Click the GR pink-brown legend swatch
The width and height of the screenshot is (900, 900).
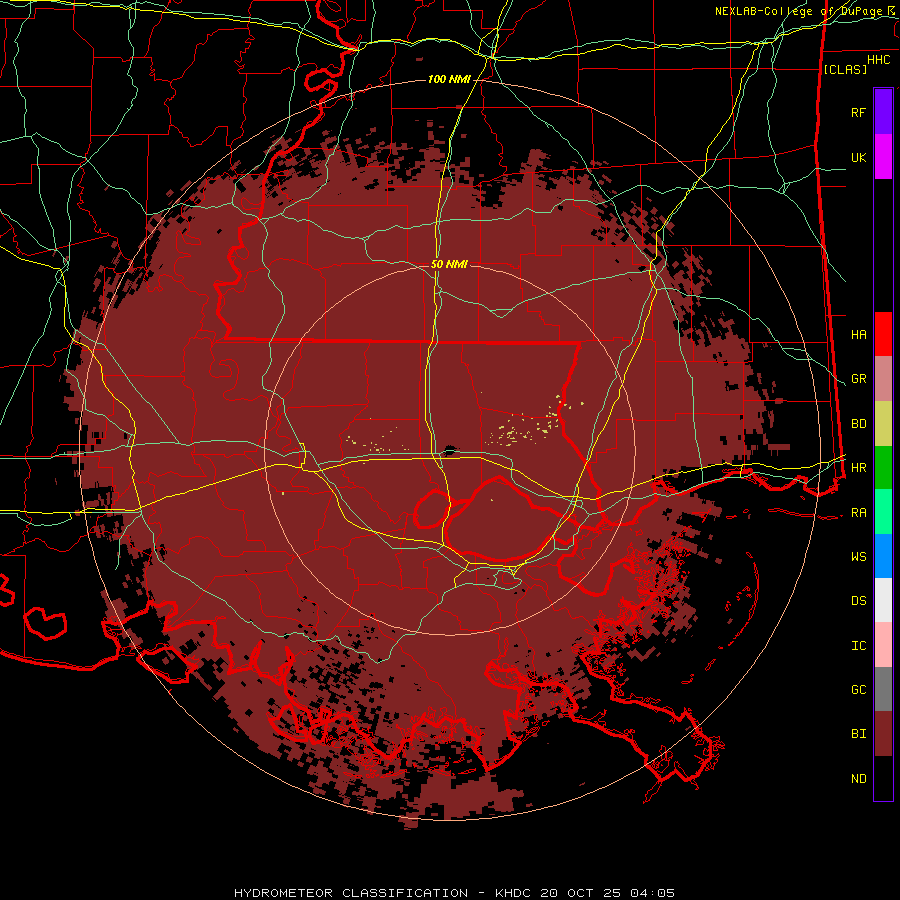[883, 379]
